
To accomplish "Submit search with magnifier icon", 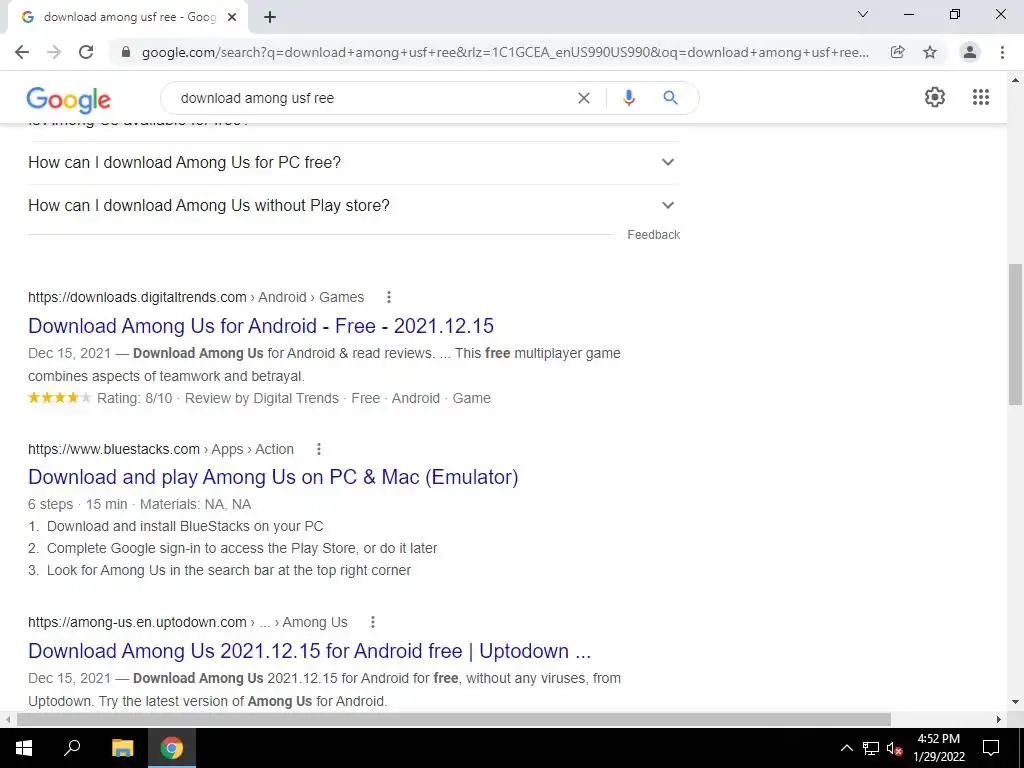I will pyautogui.click(x=670, y=98).
